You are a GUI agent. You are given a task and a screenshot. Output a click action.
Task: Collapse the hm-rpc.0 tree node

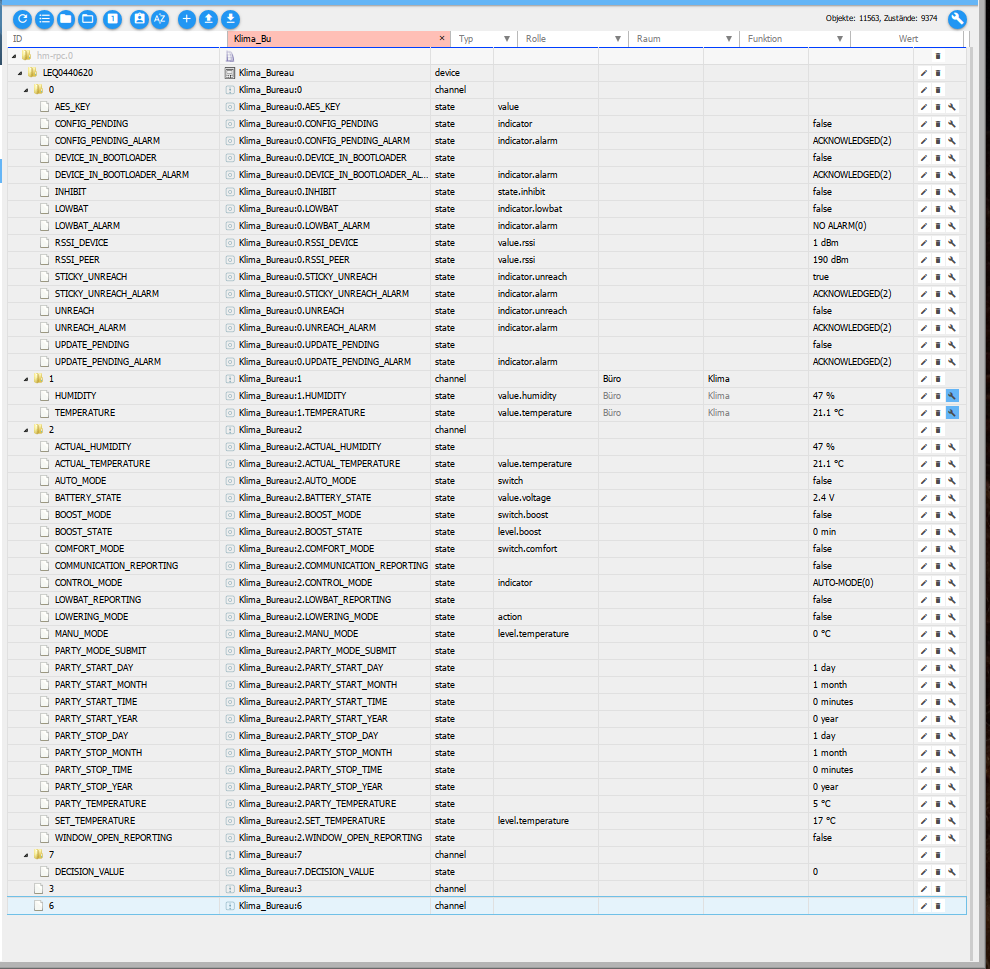click(x=14, y=56)
